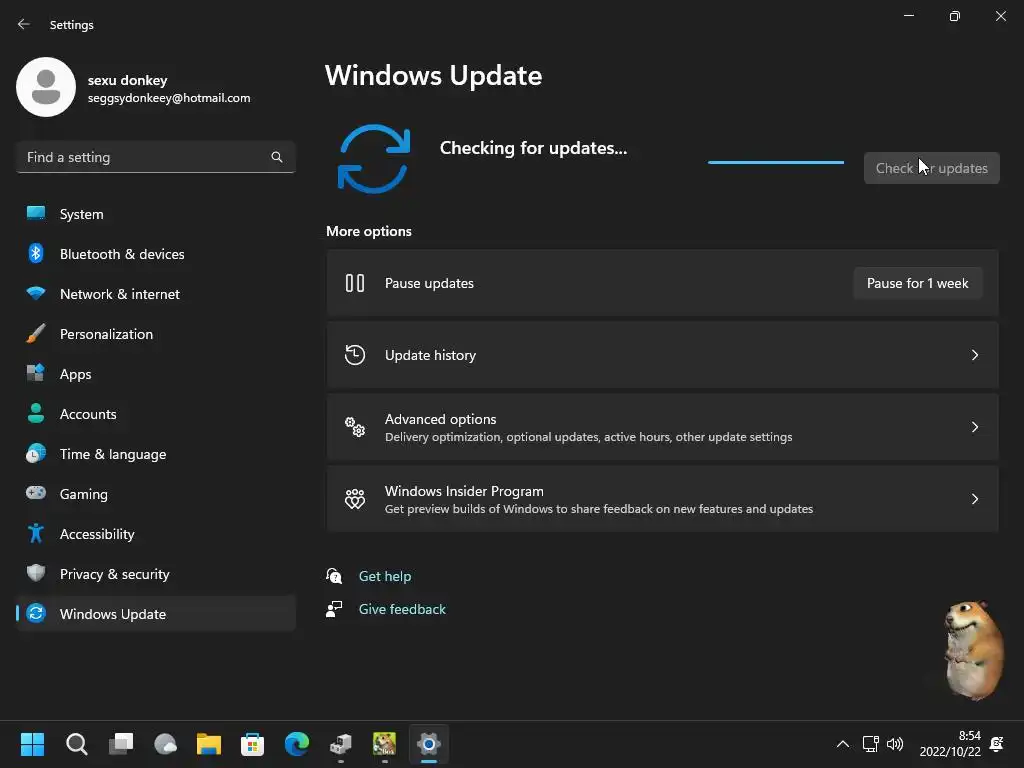Select Accounts in the sidebar
Screen dimensions: 1024x768
pyautogui.click(x=155, y=414)
